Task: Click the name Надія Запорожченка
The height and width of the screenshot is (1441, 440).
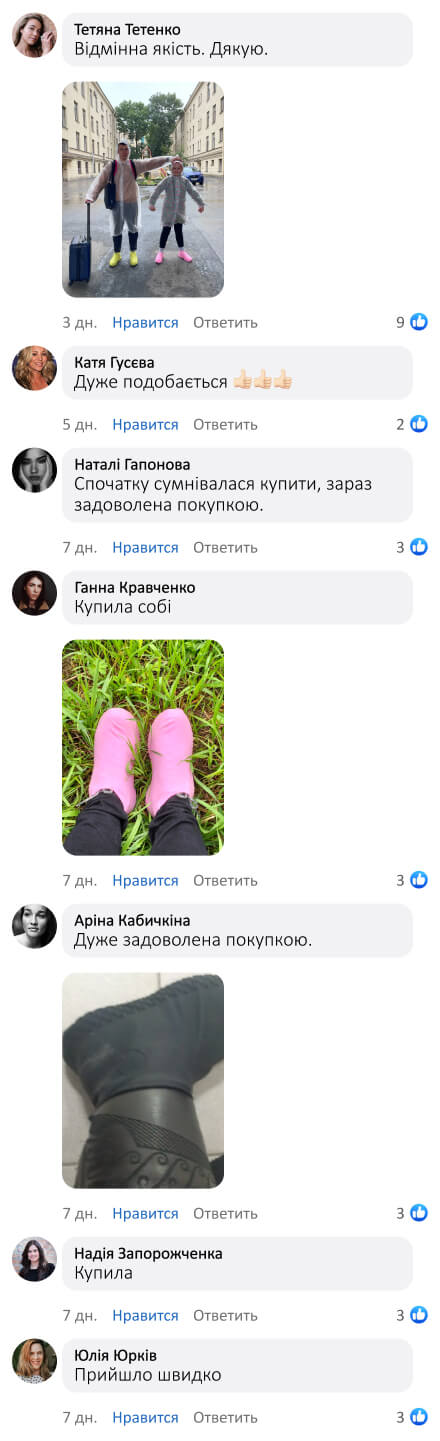Action: [148, 1253]
